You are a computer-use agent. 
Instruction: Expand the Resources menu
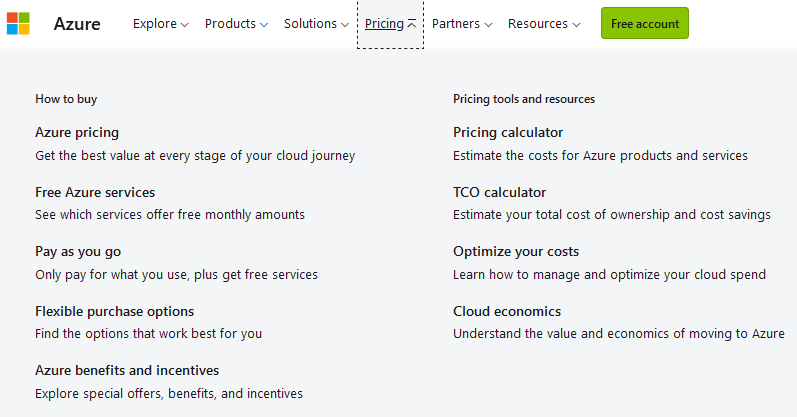pos(544,24)
